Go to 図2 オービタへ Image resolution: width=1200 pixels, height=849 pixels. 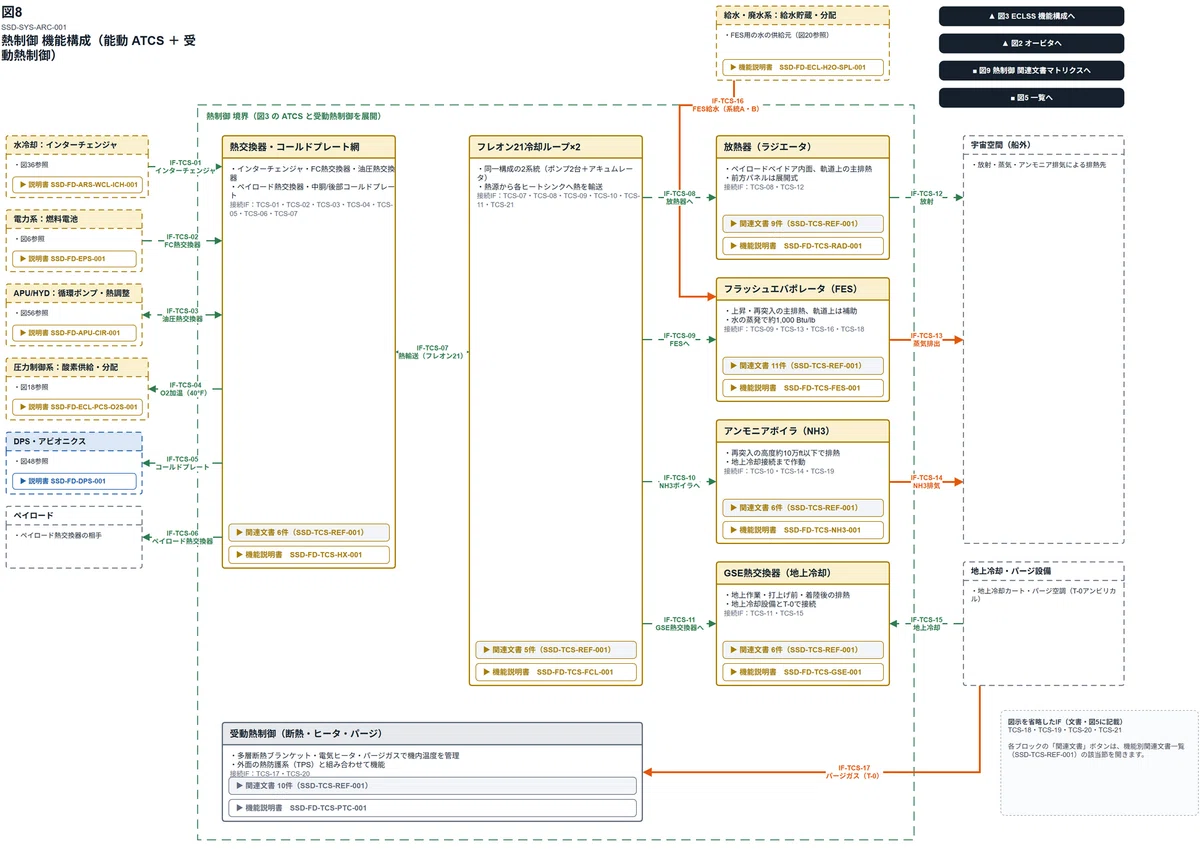(1031, 43)
